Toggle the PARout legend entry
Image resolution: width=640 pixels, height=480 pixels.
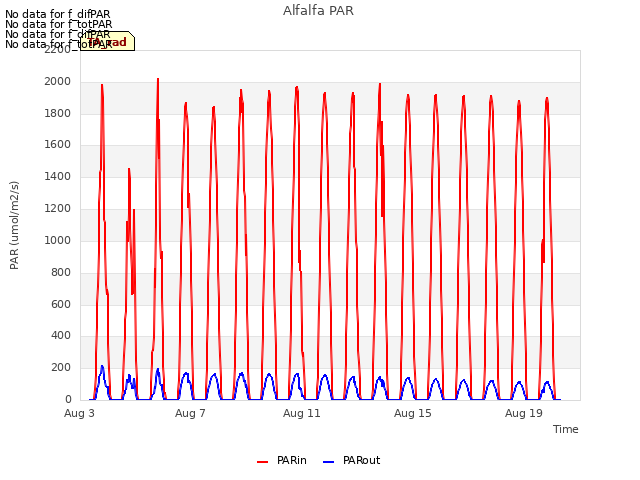tap(351, 461)
